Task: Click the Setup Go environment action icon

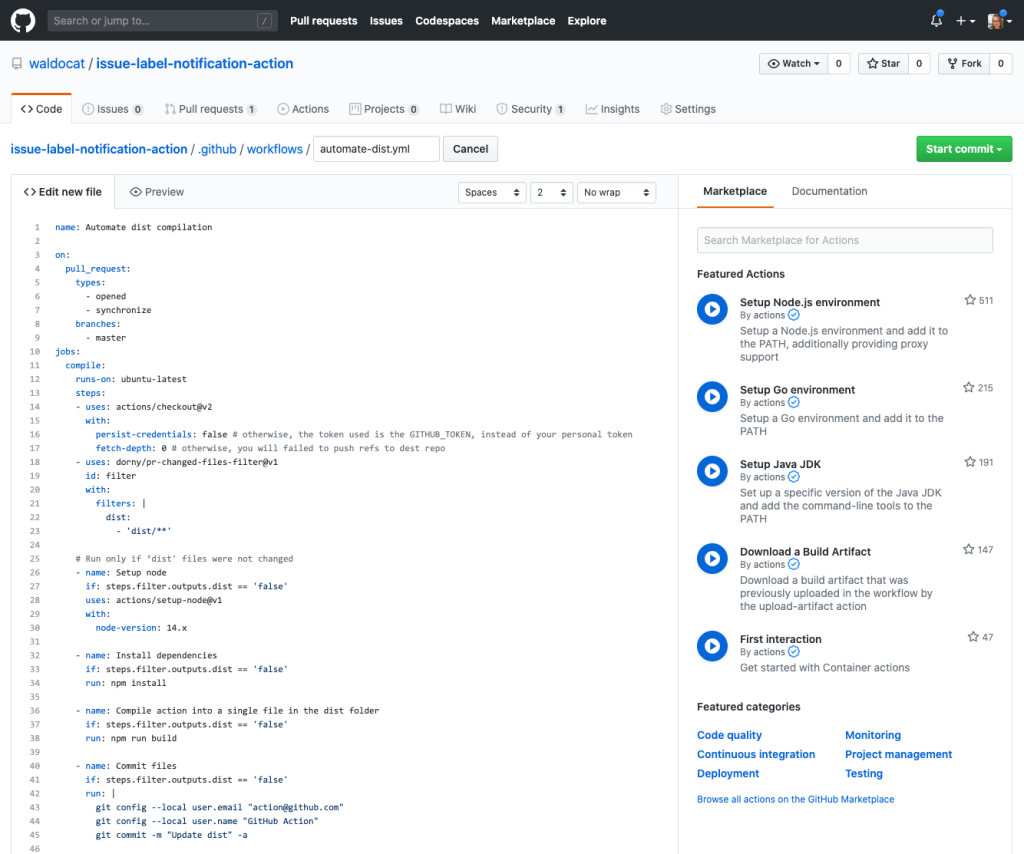Action: (712, 397)
